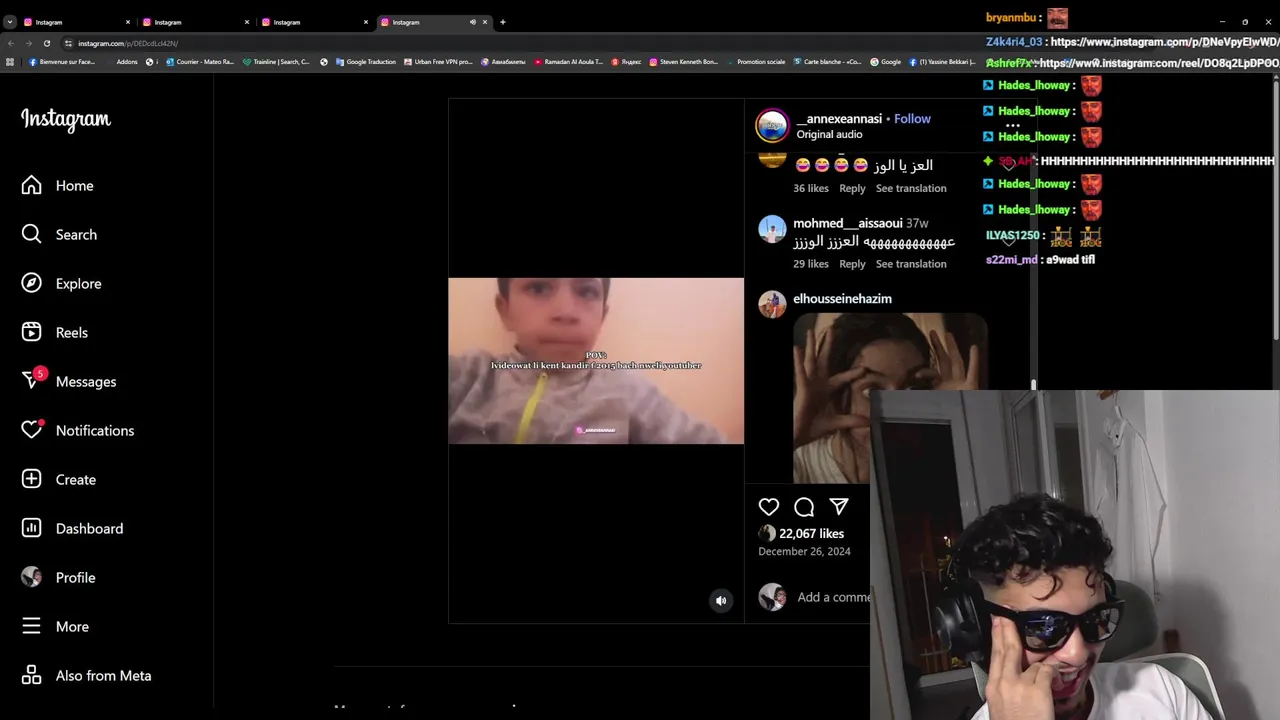1280x720 pixels.
Task: Open the Trainline bookmark
Action: click(276, 62)
